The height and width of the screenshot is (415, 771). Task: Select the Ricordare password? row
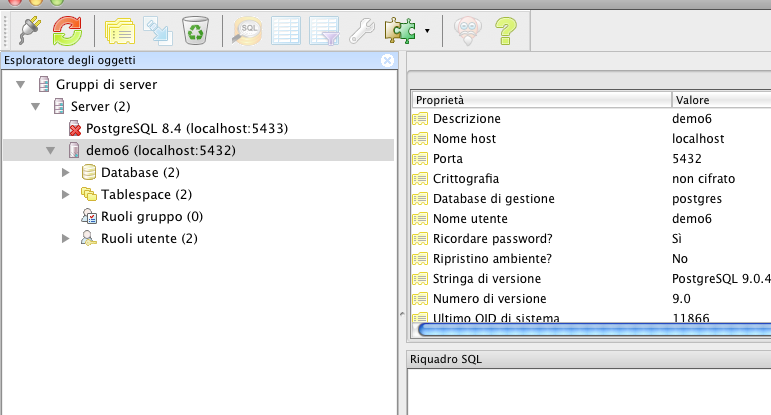592,238
